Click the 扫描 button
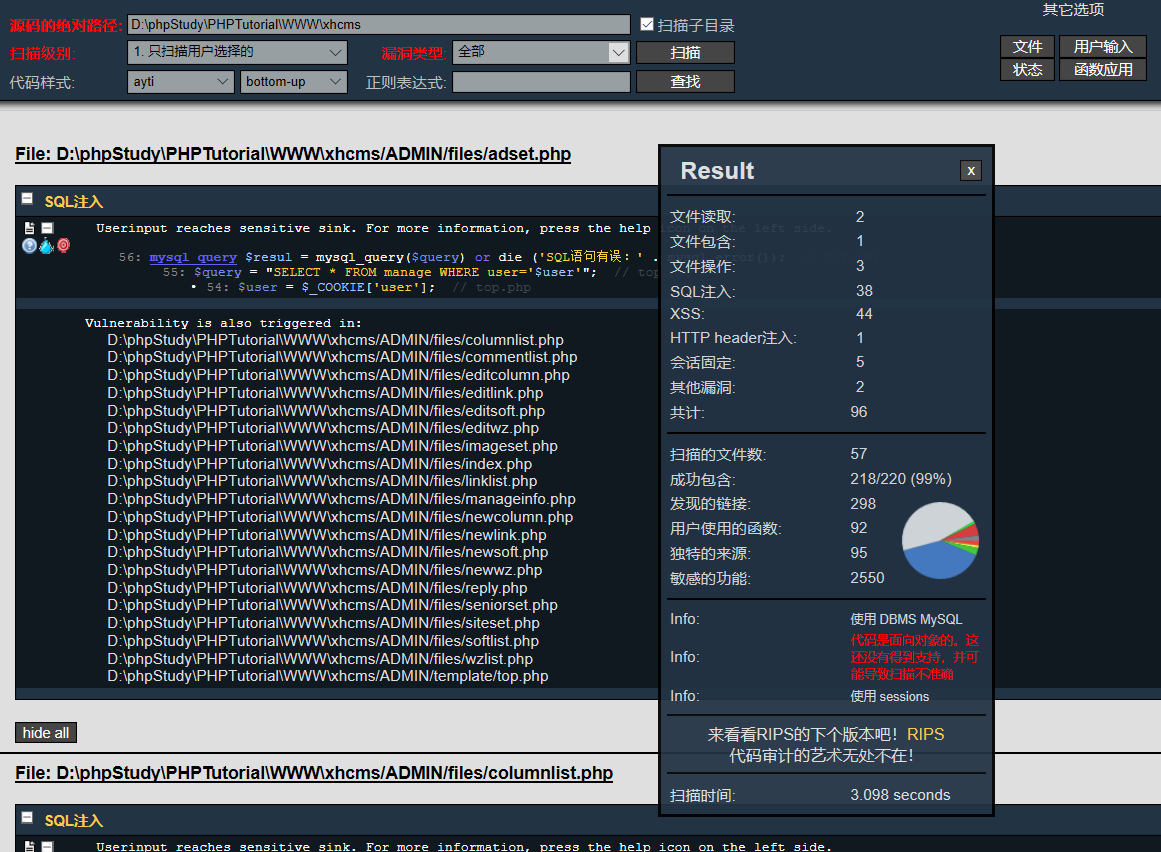 [686, 53]
